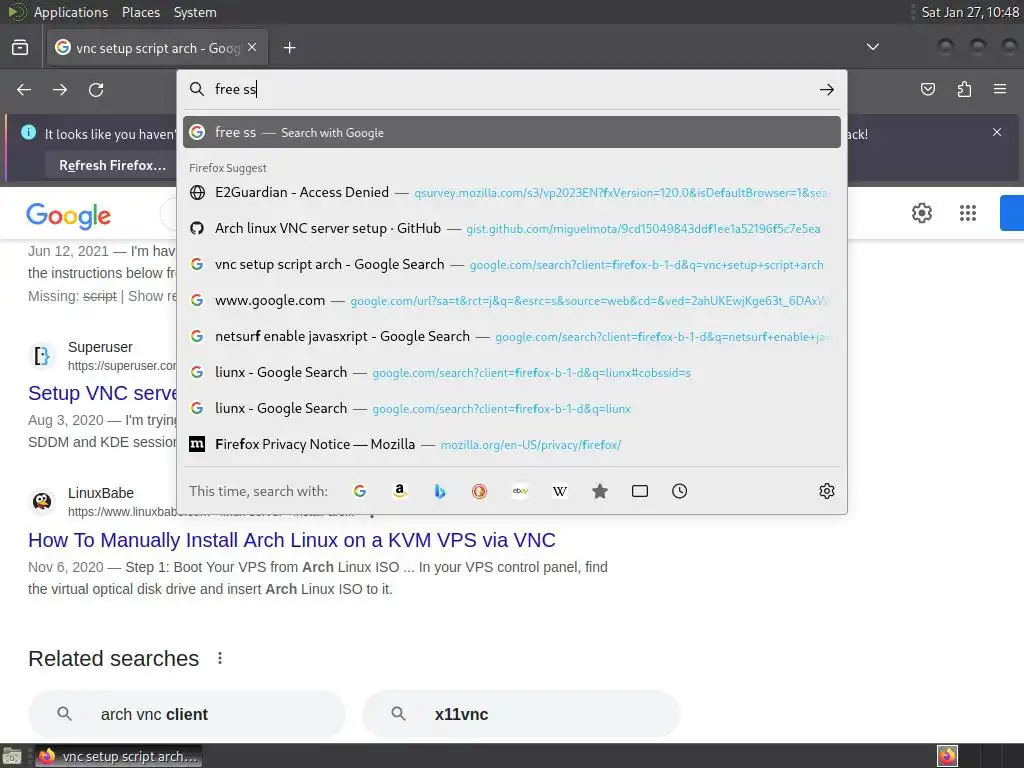Open the Firefox hamburger menu
1024x768 pixels.
[1000, 89]
